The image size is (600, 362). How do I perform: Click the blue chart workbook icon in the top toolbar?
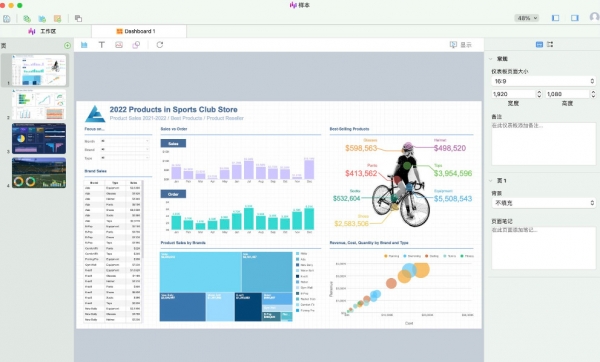42,18
